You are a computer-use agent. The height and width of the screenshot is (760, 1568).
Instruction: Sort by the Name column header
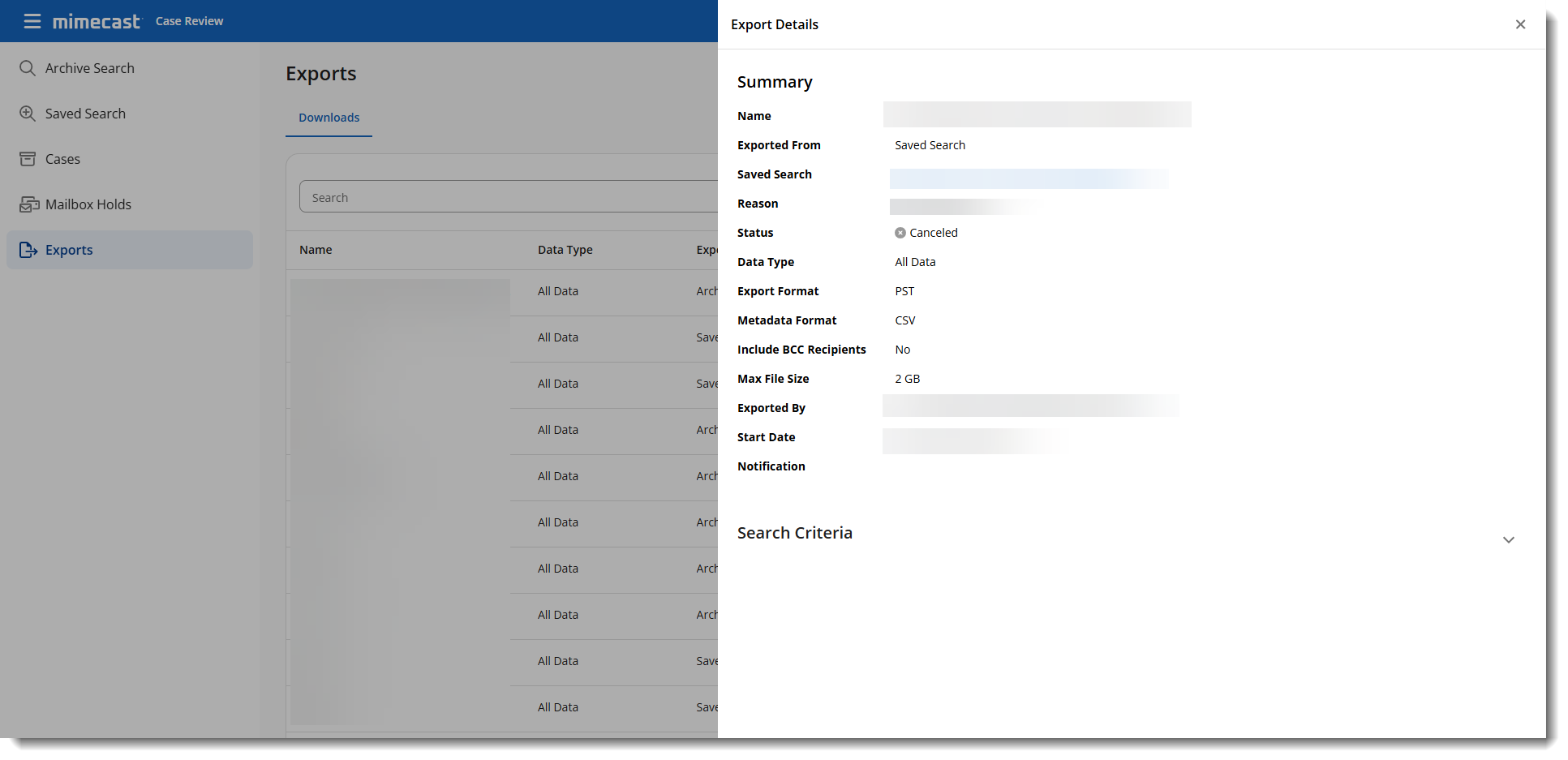[x=316, y=250]
